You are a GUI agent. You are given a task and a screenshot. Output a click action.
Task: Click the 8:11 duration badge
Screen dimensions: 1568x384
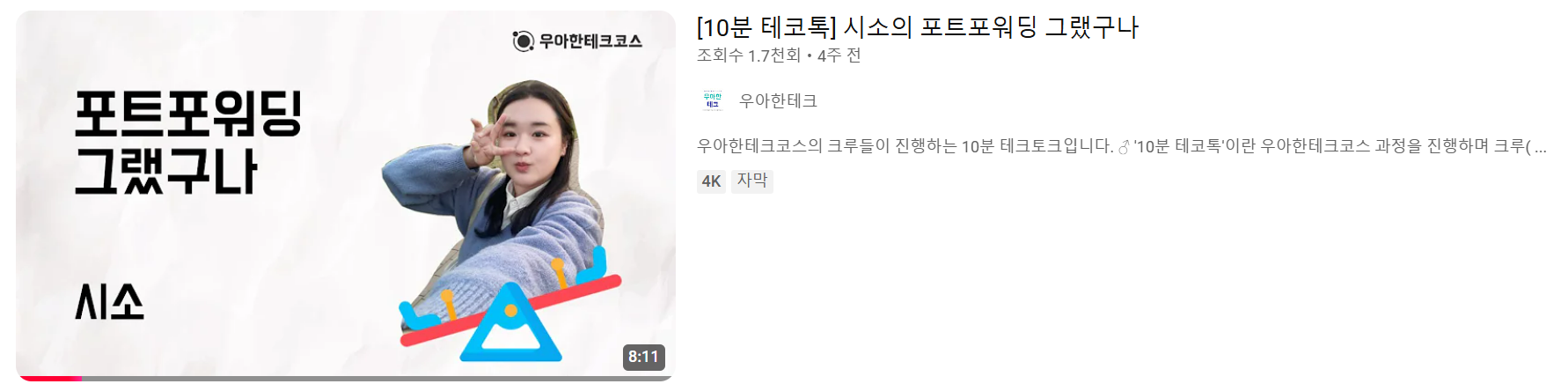point(643,357)
